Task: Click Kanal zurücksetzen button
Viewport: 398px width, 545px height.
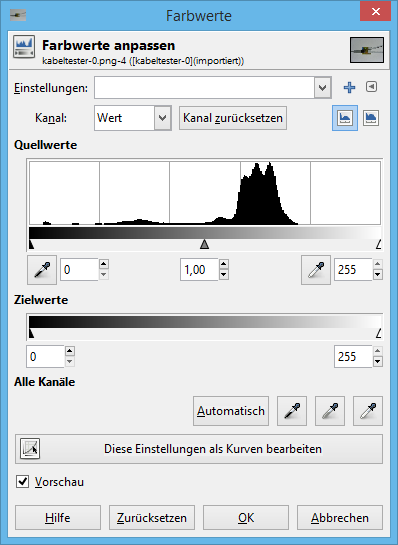Action: coord(233,118)
